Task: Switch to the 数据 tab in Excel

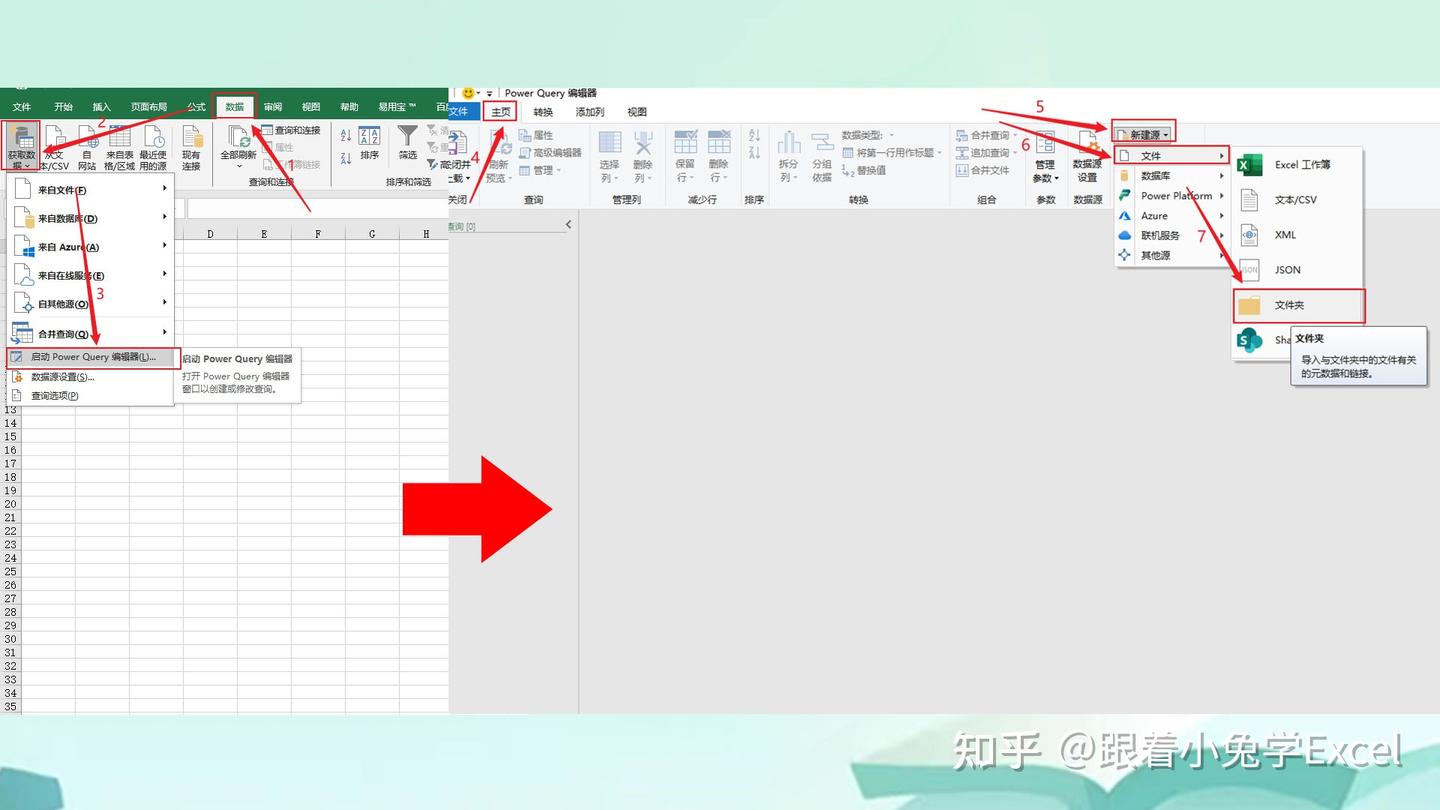Action: point(234,107)
